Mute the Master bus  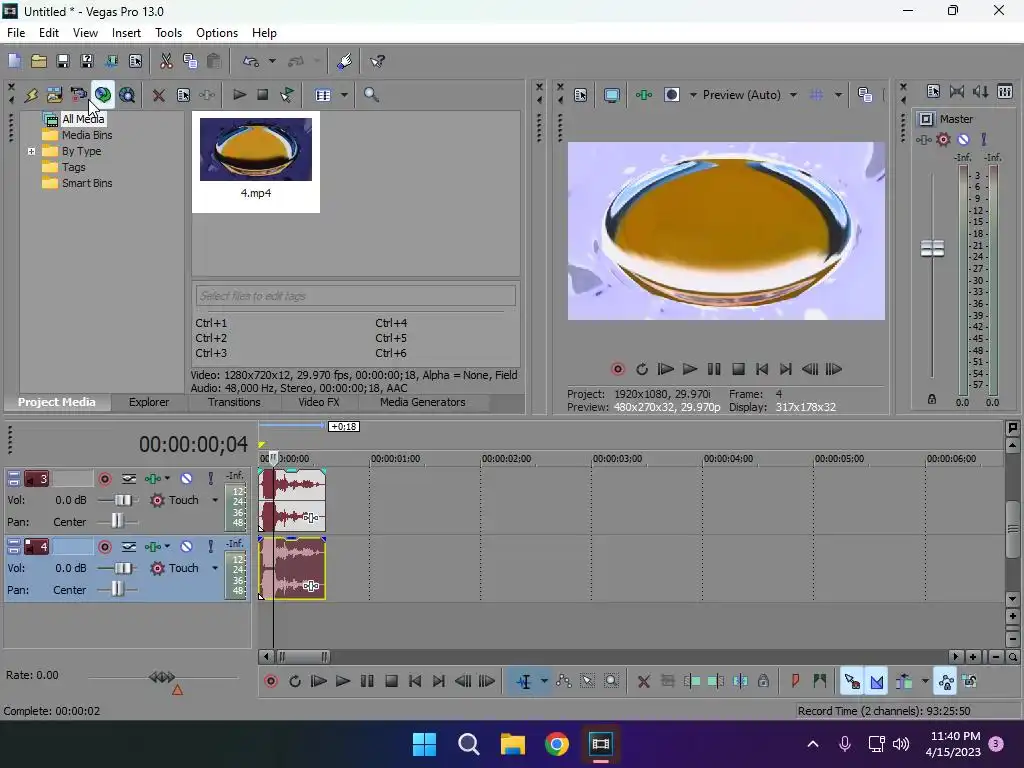pyautogui.click(x=963, y=140)
